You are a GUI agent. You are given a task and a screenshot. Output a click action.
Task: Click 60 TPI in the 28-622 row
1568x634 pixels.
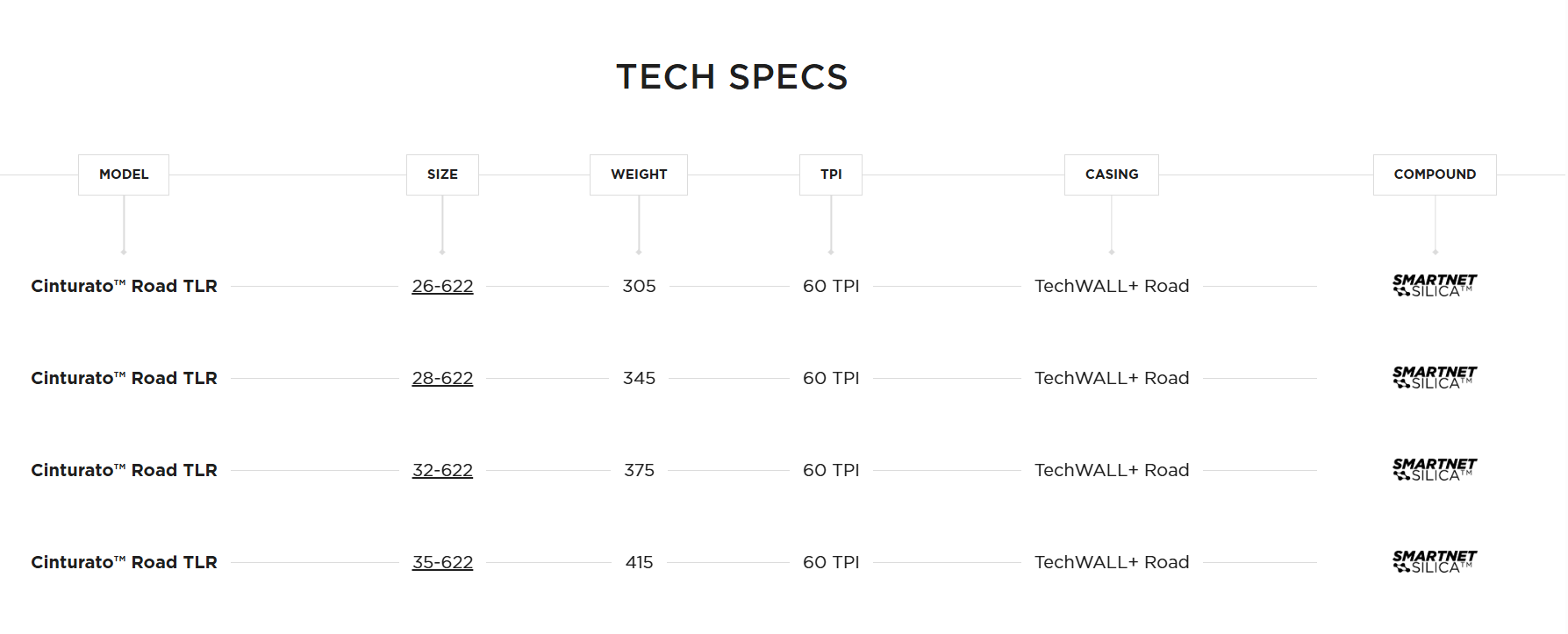[x=831, y=378]
